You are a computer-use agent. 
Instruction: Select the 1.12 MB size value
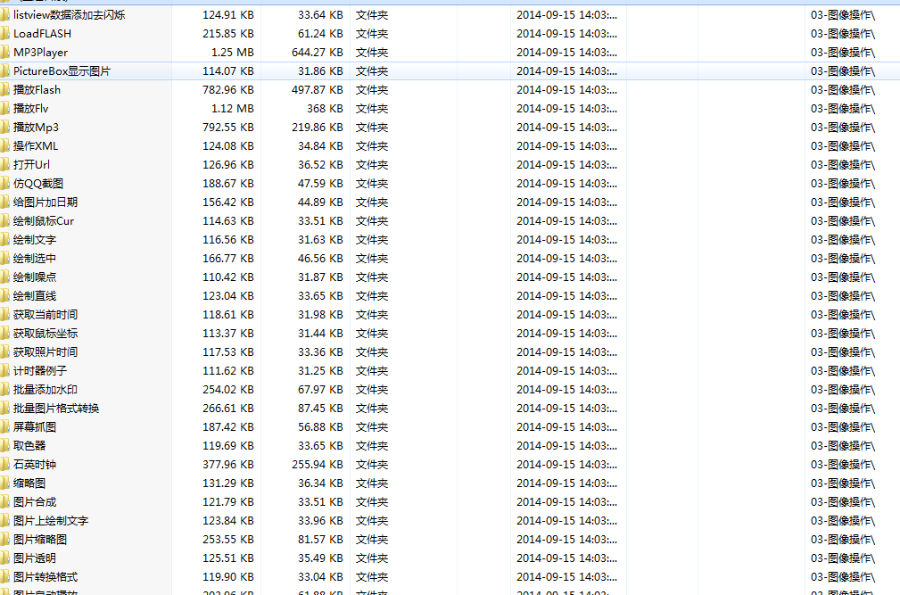point(232,108)
